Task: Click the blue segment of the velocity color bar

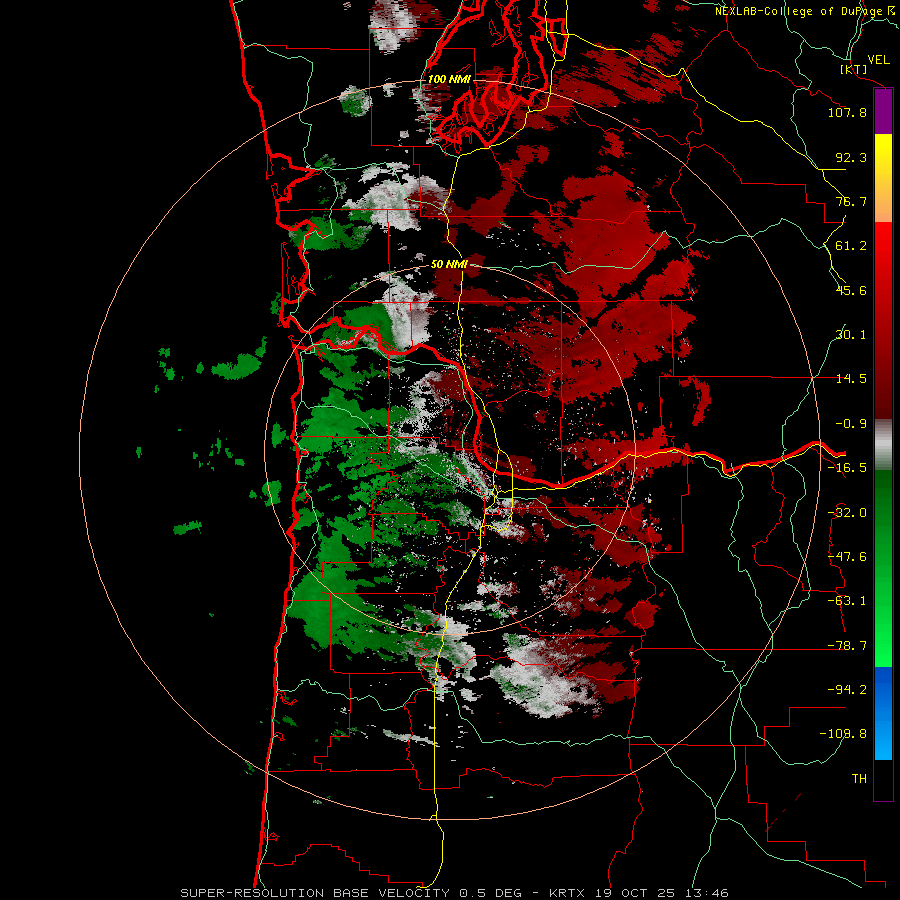Action: [883, 713]
